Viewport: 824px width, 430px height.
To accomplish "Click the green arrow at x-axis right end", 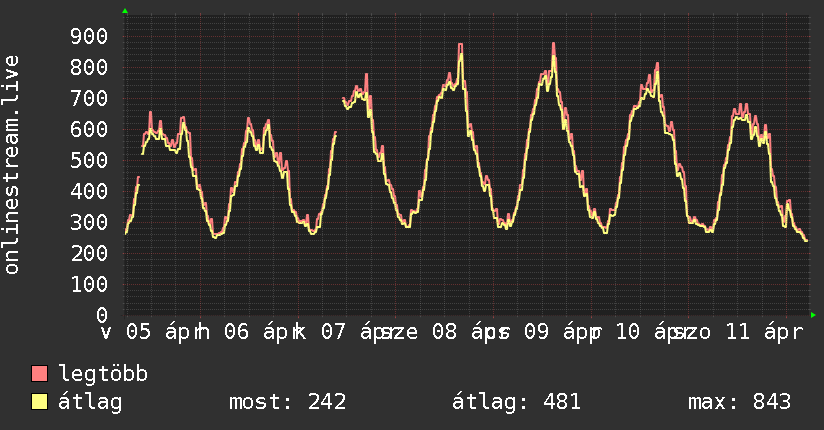I will pos(814,315).
